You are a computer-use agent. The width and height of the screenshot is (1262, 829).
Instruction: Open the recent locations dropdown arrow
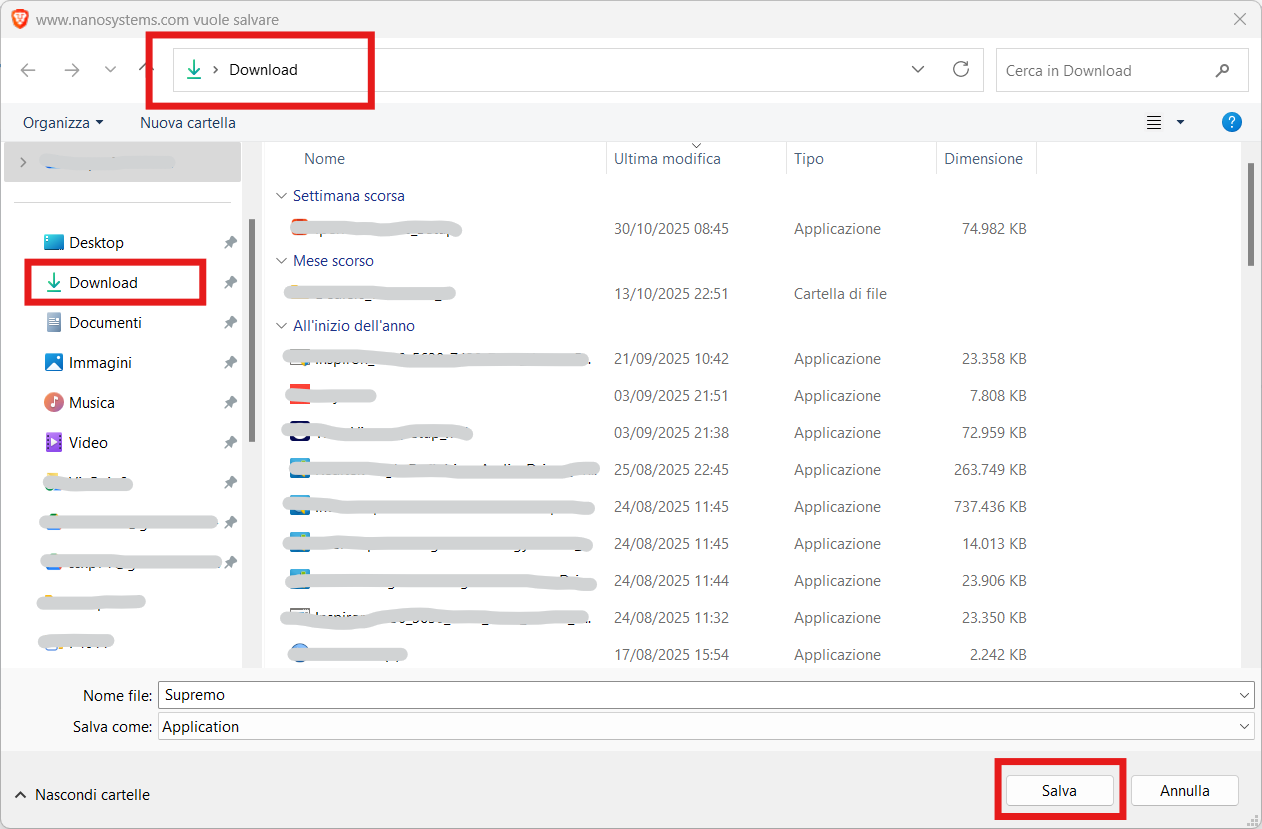tap(110, 70)
